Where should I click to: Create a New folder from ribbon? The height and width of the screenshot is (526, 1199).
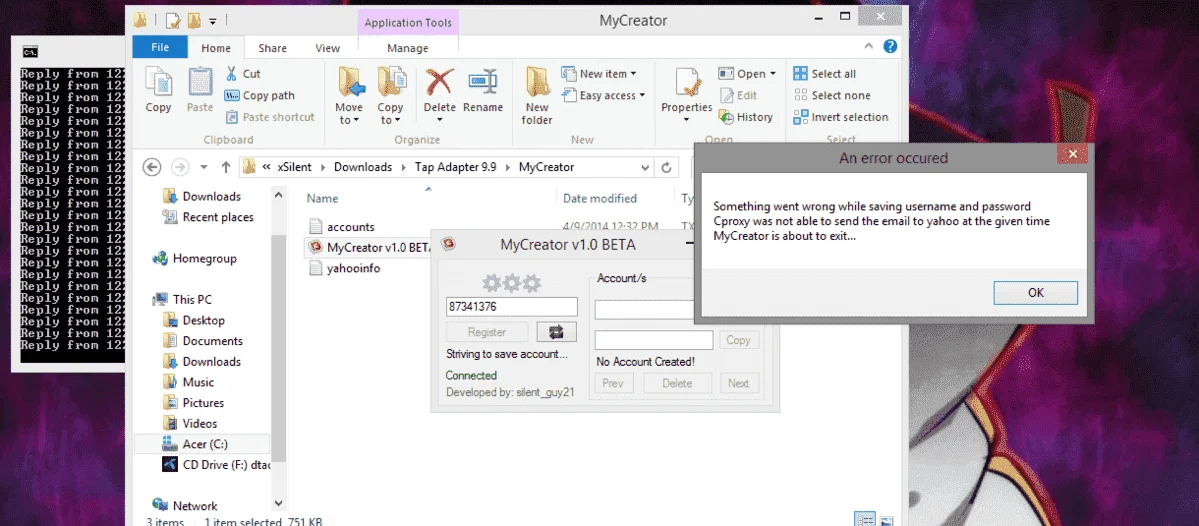click(537, 96)
